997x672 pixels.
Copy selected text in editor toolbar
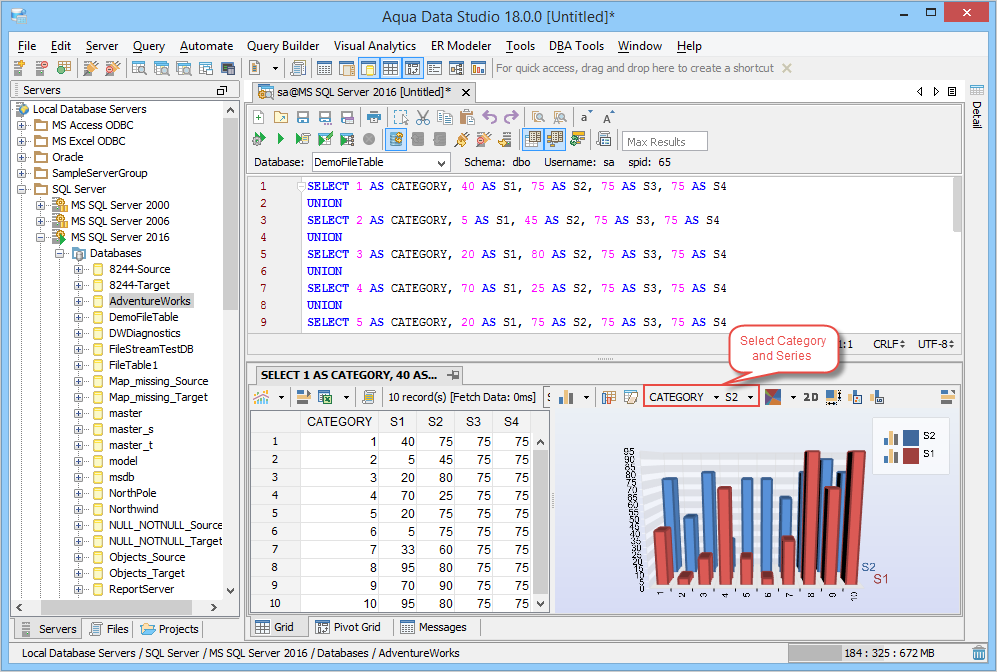444,117
